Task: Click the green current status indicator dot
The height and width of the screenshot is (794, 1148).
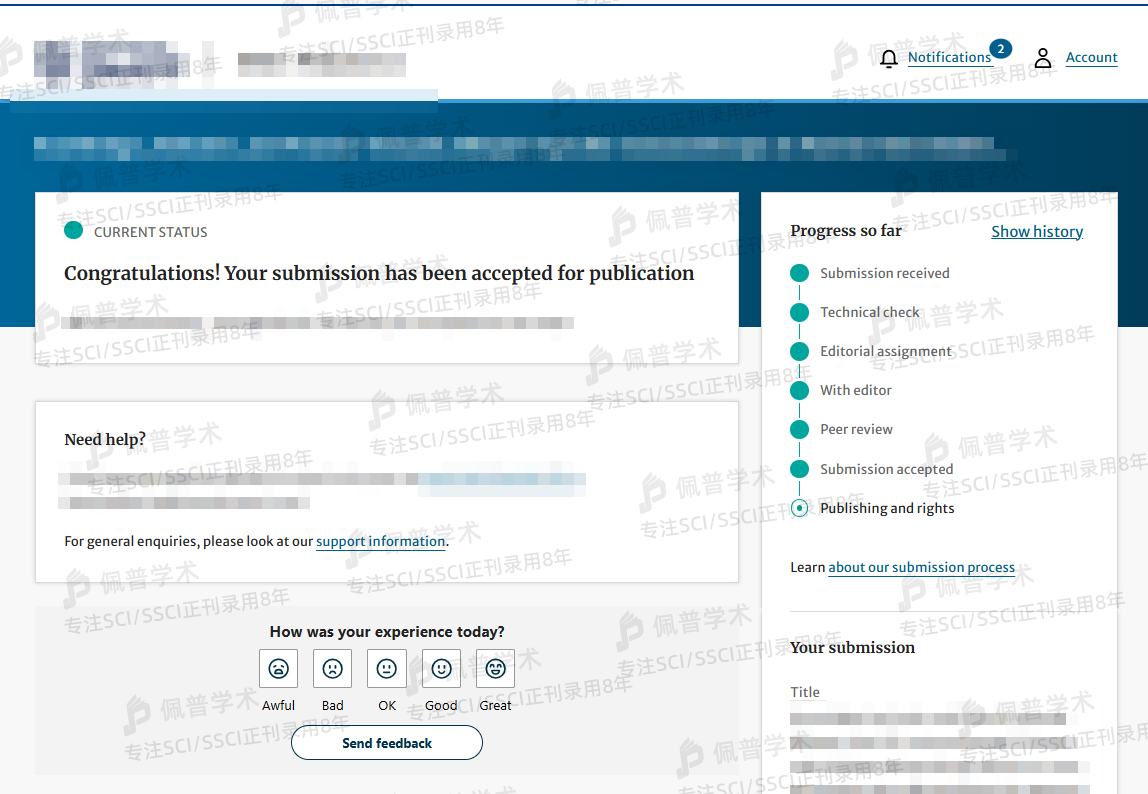Action: tap(73, 231)
